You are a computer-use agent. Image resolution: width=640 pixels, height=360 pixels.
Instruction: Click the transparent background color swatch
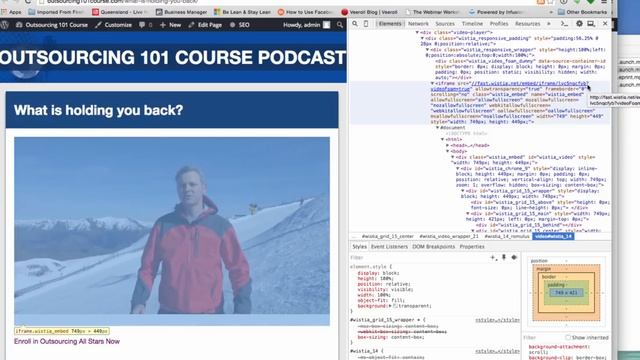coord(395,306)
